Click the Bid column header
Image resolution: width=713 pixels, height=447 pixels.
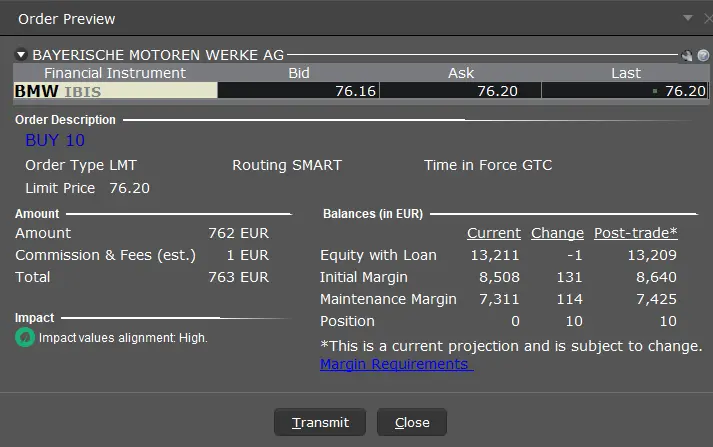(299, 73)
